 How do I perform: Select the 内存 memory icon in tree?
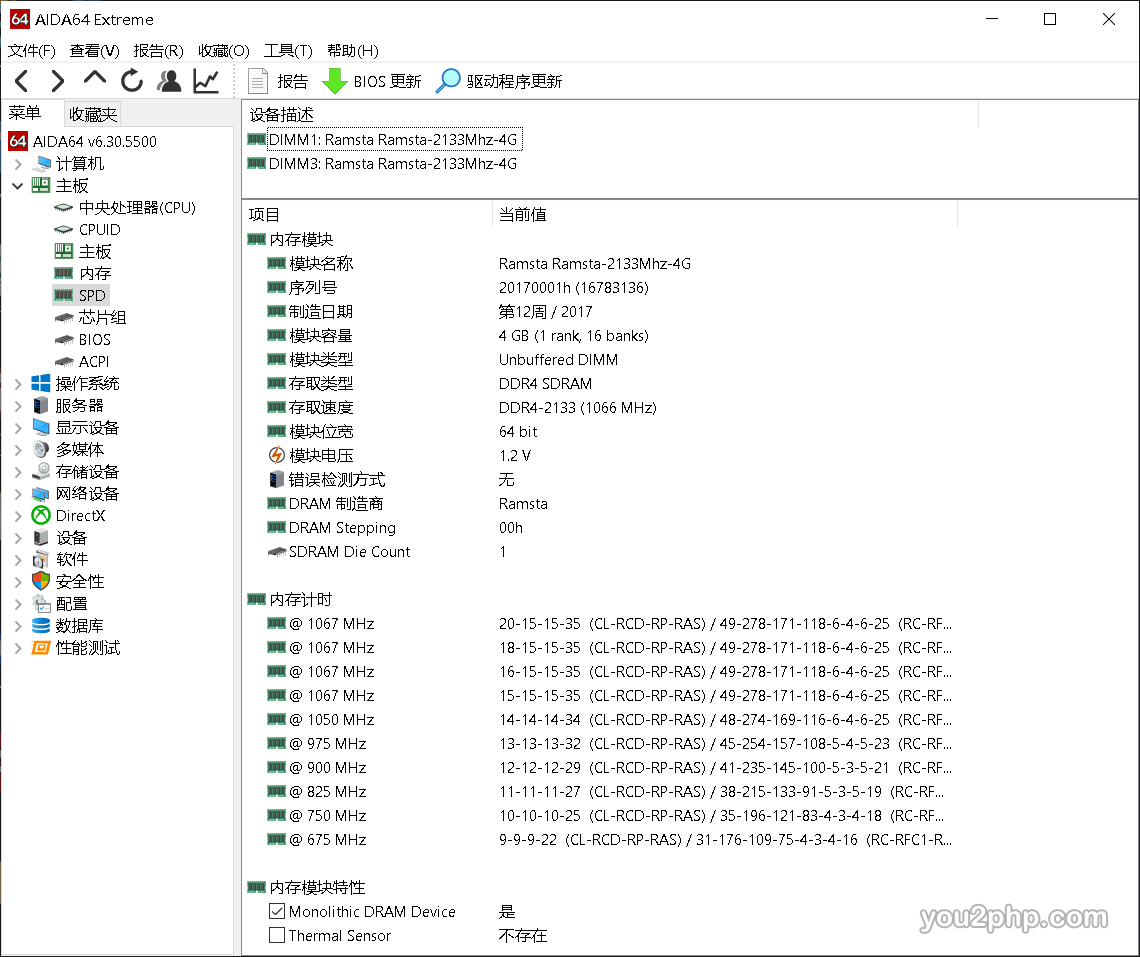click(64, 273)
